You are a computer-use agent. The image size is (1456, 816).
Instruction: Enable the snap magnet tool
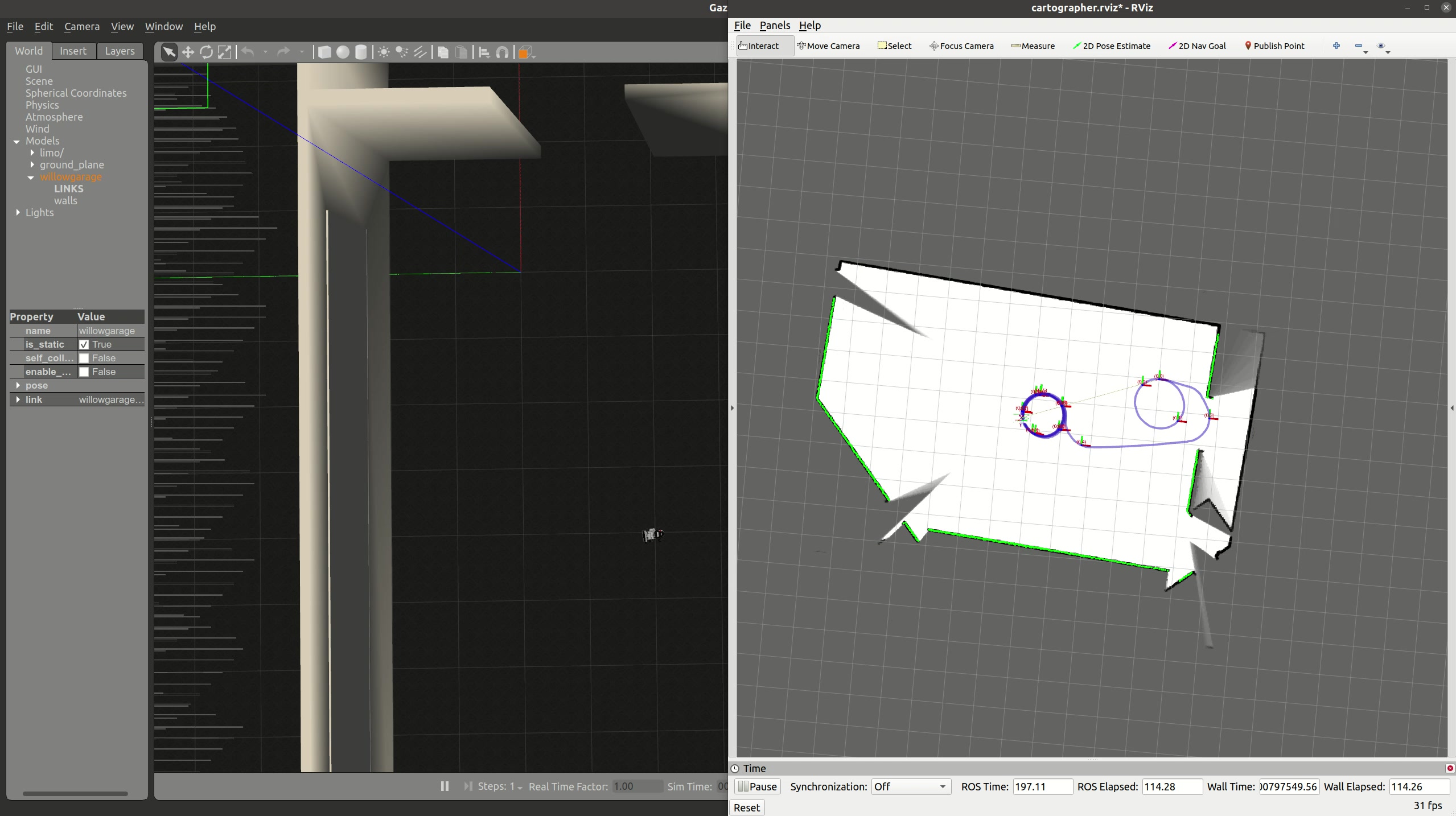coord(502,52)
